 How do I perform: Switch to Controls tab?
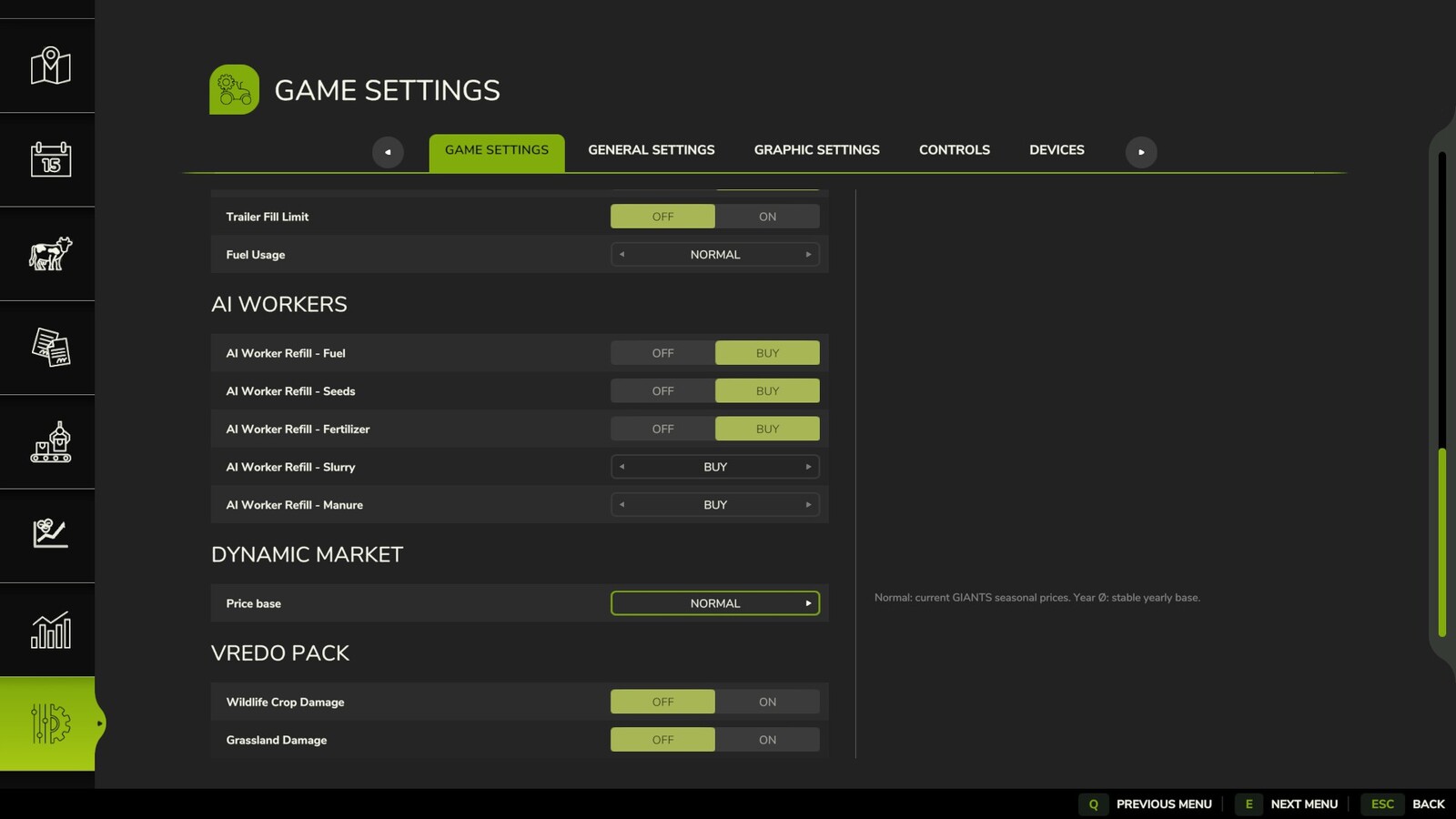pos(955,150)
